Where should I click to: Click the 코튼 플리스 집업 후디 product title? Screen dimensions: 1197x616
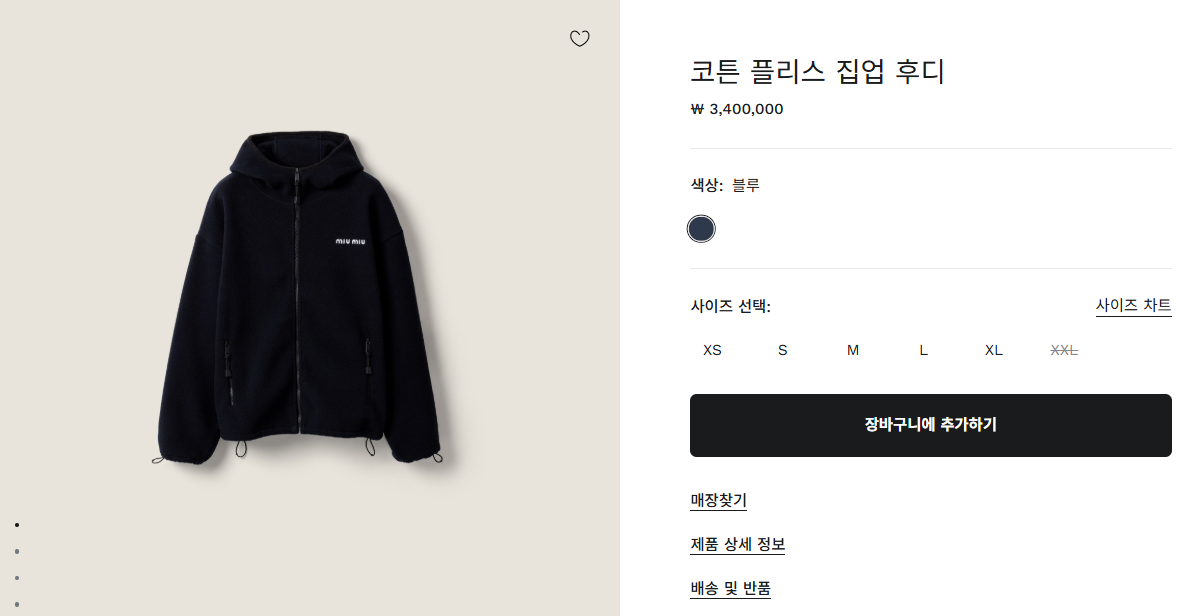point(817,72)
